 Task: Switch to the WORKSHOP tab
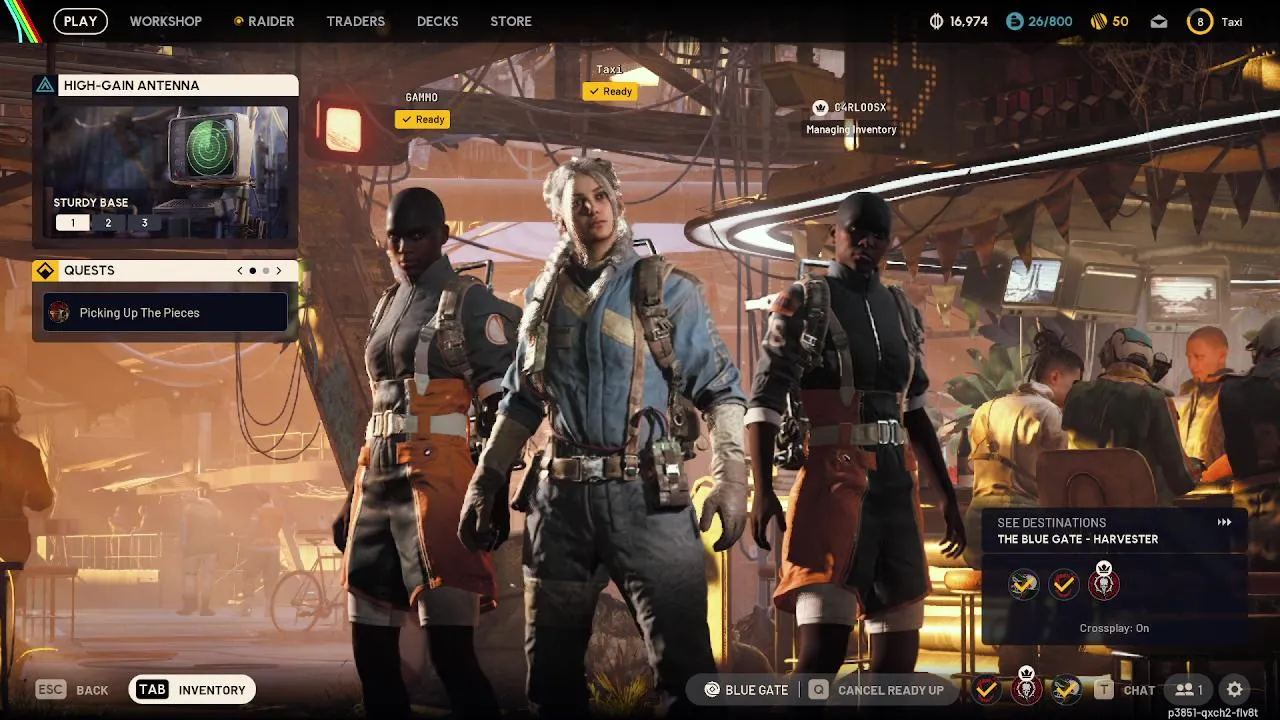pos(165,21)
